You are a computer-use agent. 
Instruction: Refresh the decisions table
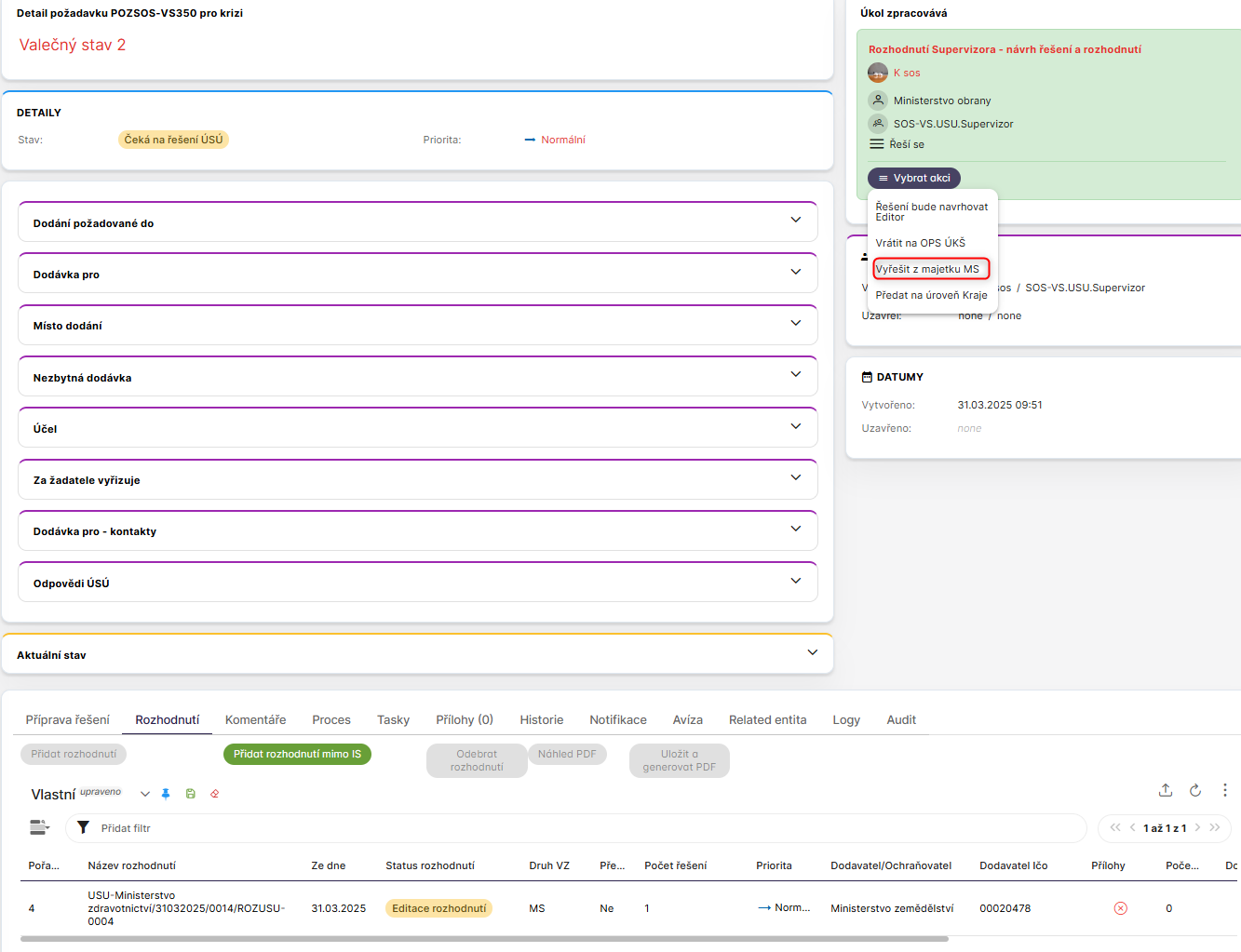(1195, 790)
